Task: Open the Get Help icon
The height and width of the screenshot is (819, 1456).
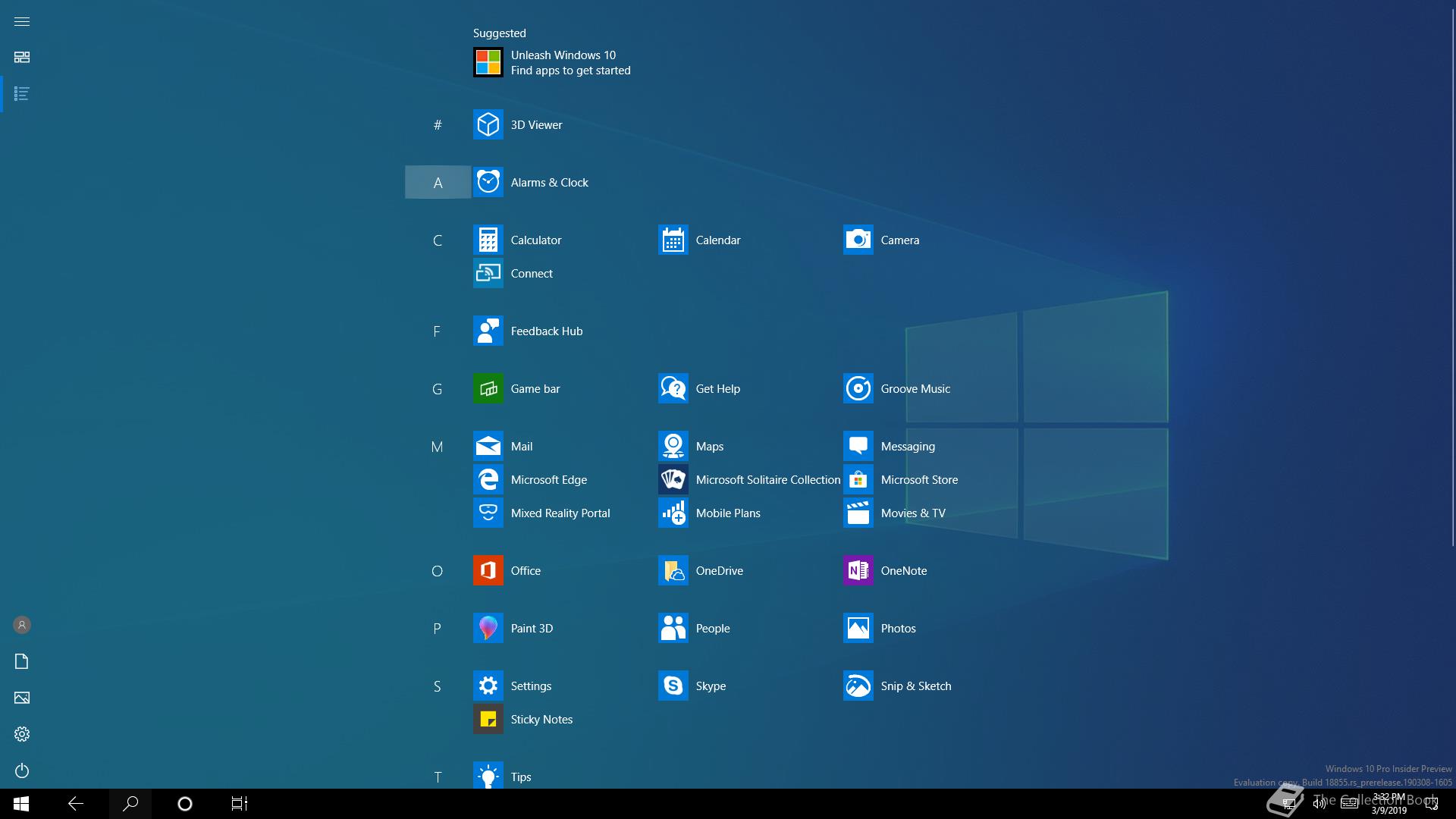Action: pyautogui.click(x=673, y=388)
